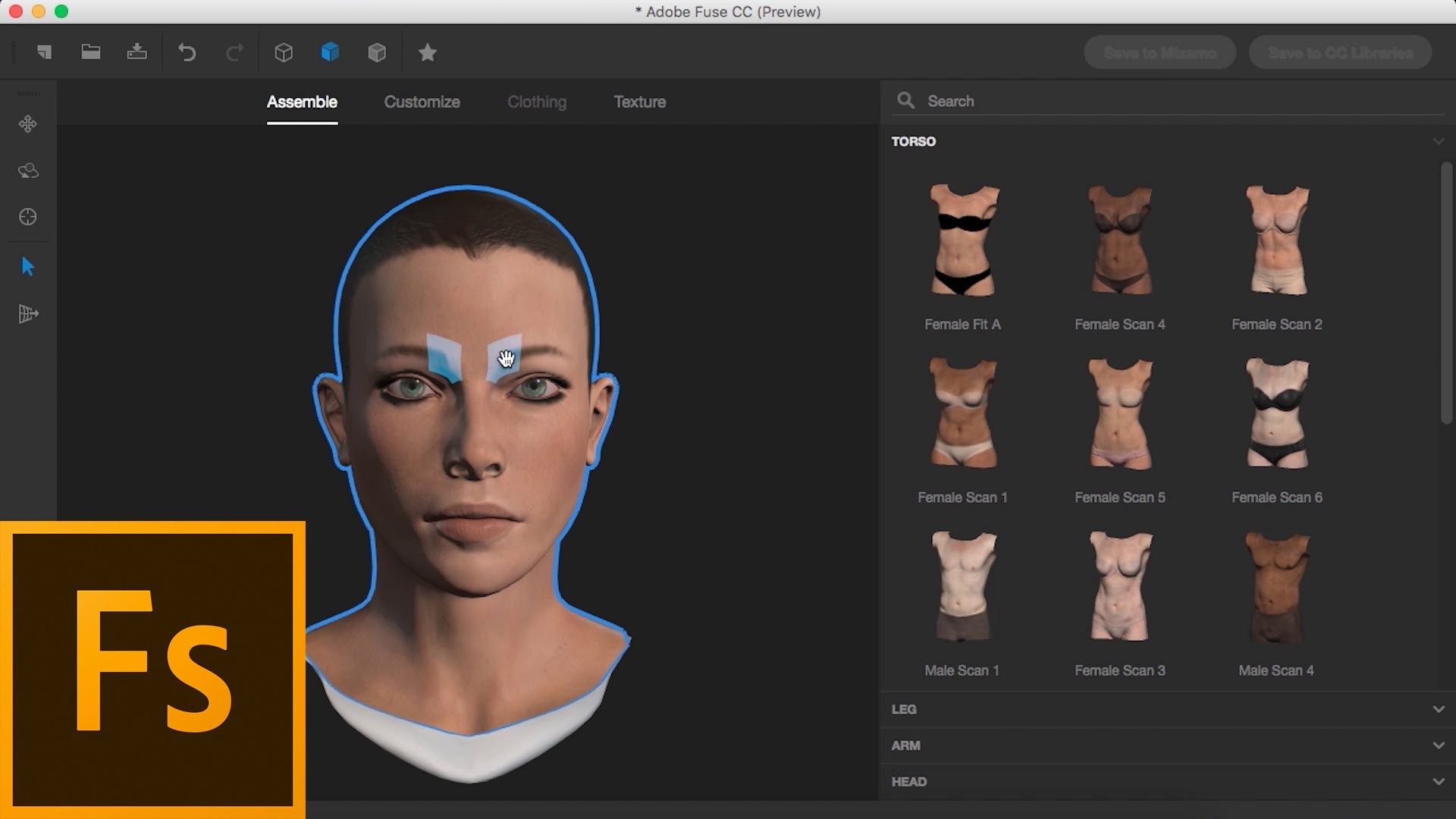Click the import download-tray icon
1456x819 pixels.
(x=137, y=52)
